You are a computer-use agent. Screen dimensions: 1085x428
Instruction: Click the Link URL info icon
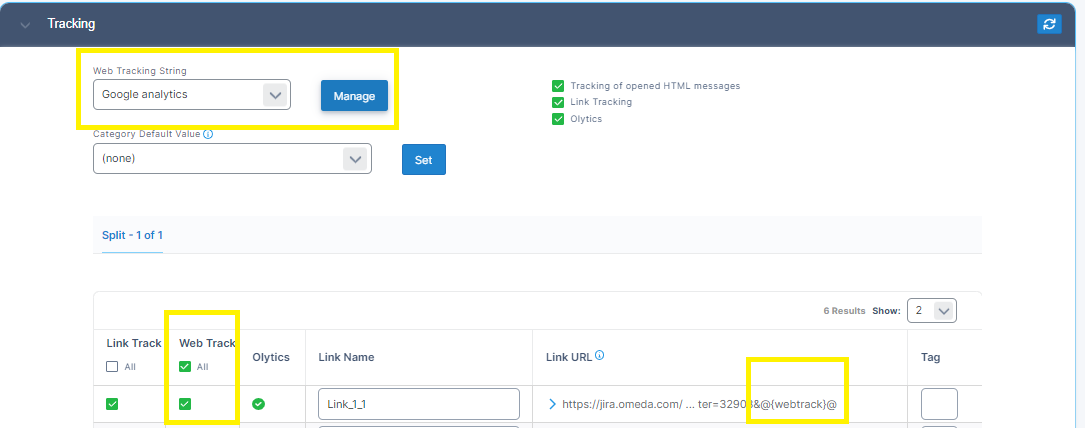click(x=599, y=355)
